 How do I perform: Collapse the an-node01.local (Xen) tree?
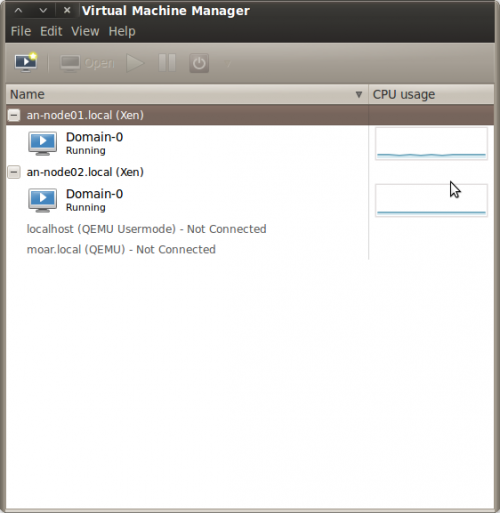pos(14,115)
